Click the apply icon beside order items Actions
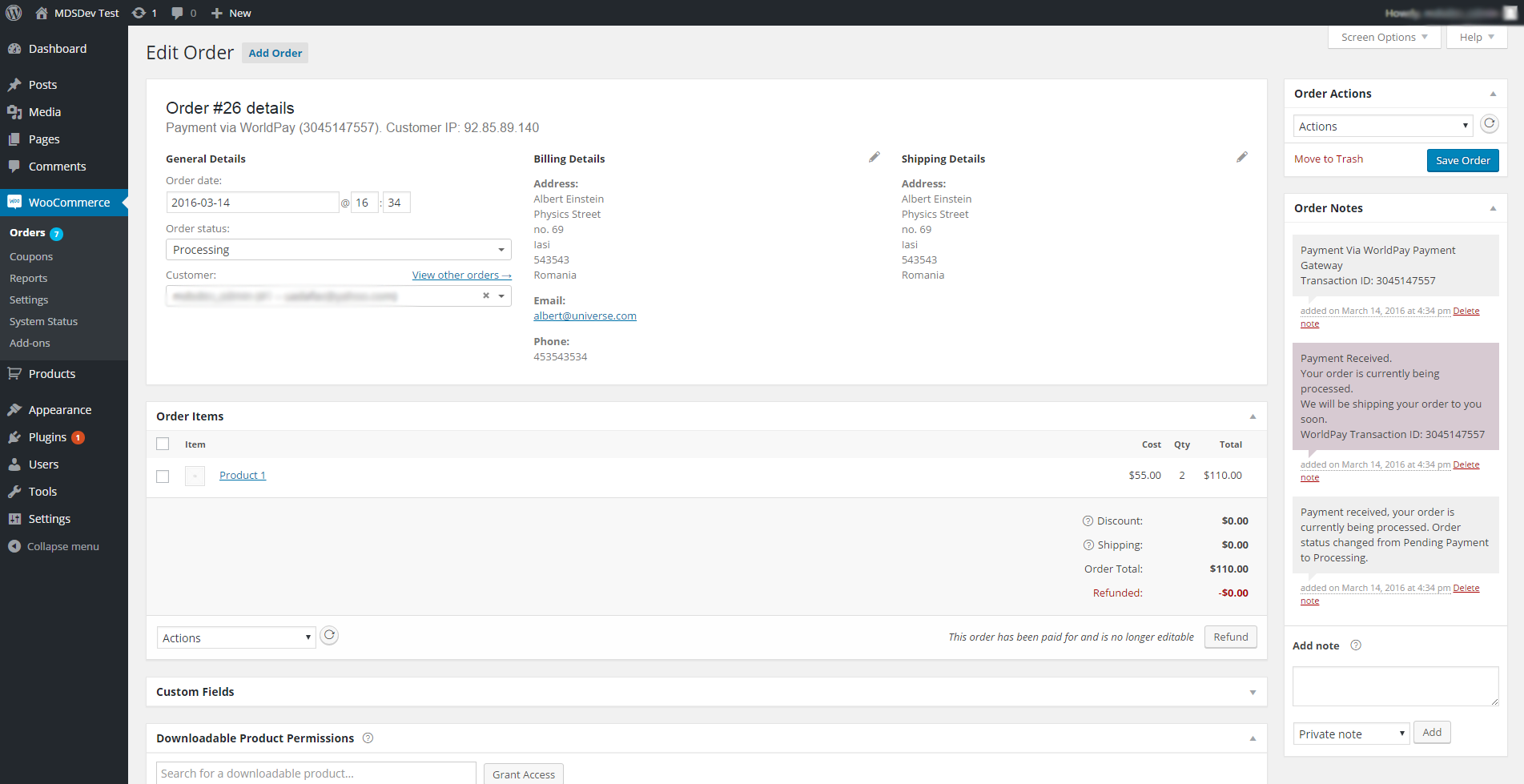This screenshot has width=1524, height=784. click(x=329, y=636)
